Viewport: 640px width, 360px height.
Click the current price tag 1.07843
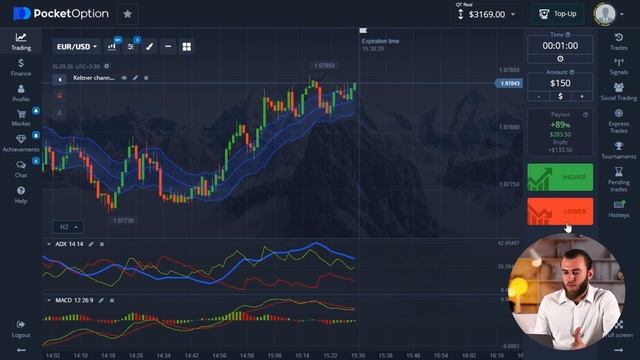[509, 83]
